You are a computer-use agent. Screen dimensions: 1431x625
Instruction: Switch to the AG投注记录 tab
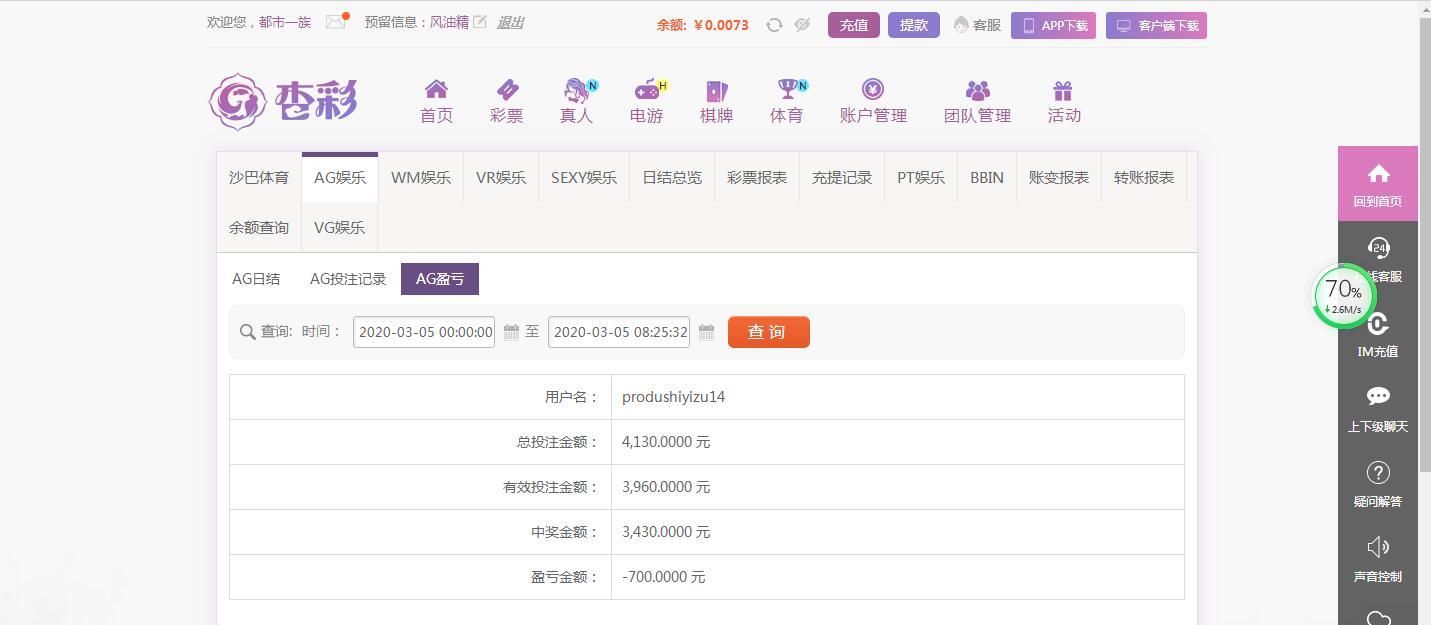[347, 279]
